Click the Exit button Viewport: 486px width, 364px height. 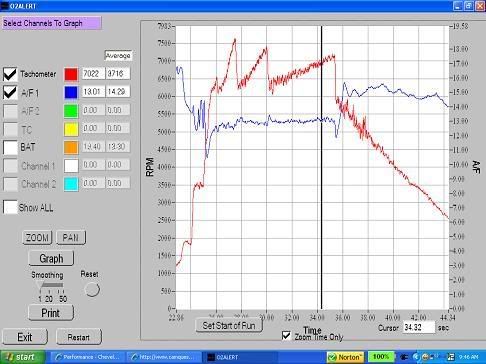25,337
